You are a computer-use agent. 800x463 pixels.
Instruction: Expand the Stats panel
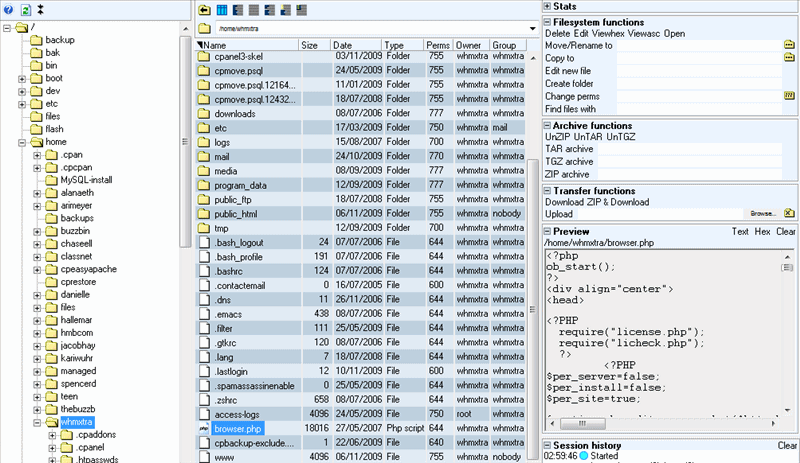pos(547,6)
